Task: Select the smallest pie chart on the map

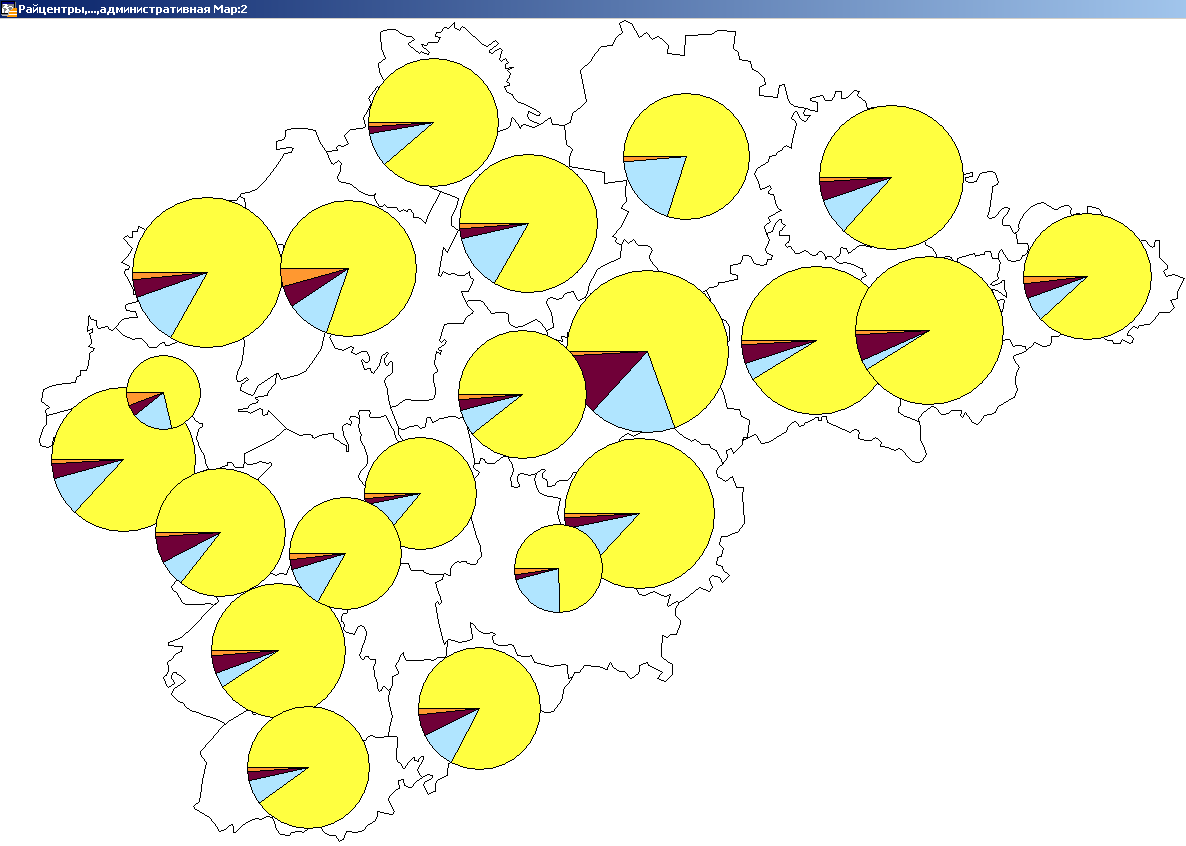Action: click(163, 393)
